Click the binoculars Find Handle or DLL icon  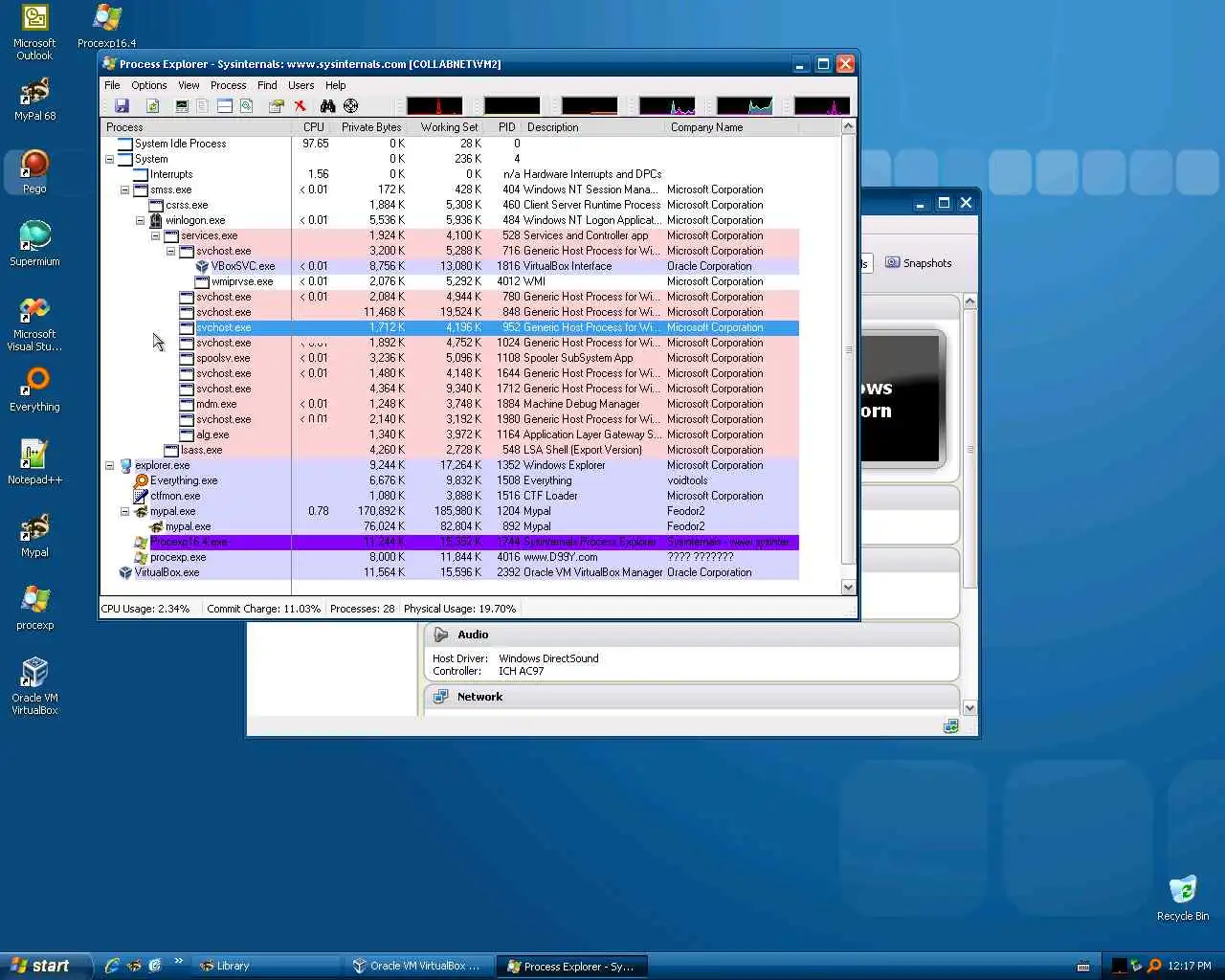tap(328, 106)
